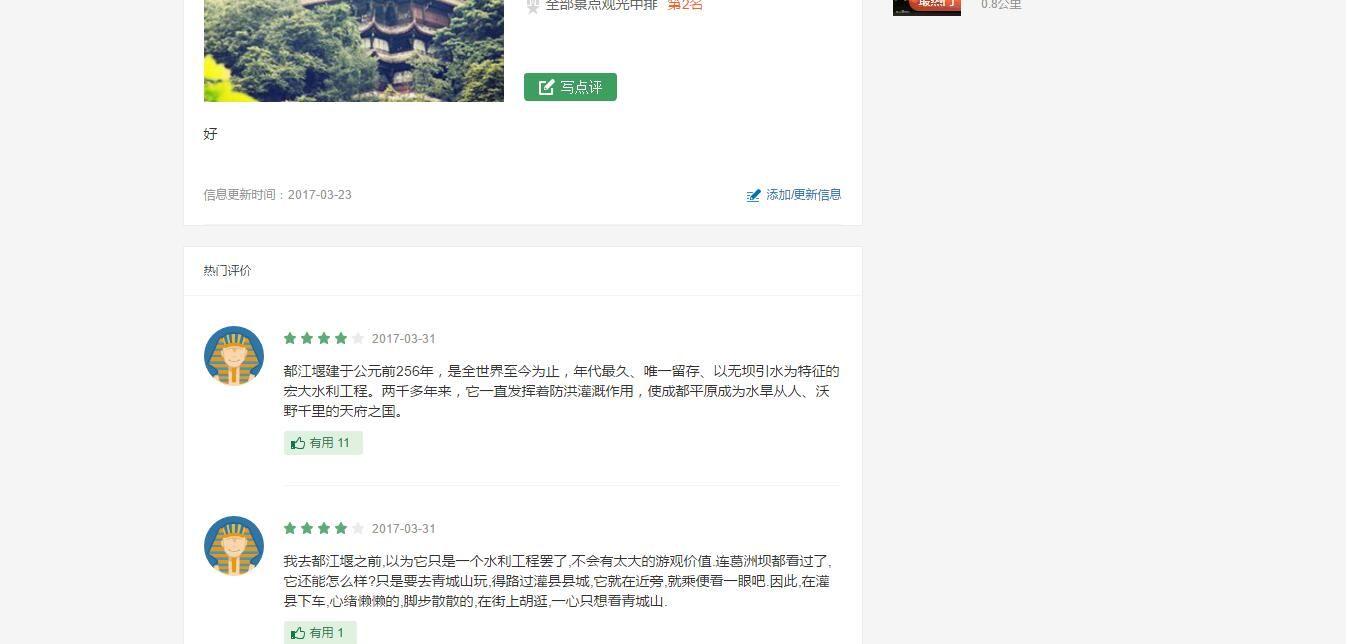Click the empty fifth star of the first review

(x=358, y=338)
